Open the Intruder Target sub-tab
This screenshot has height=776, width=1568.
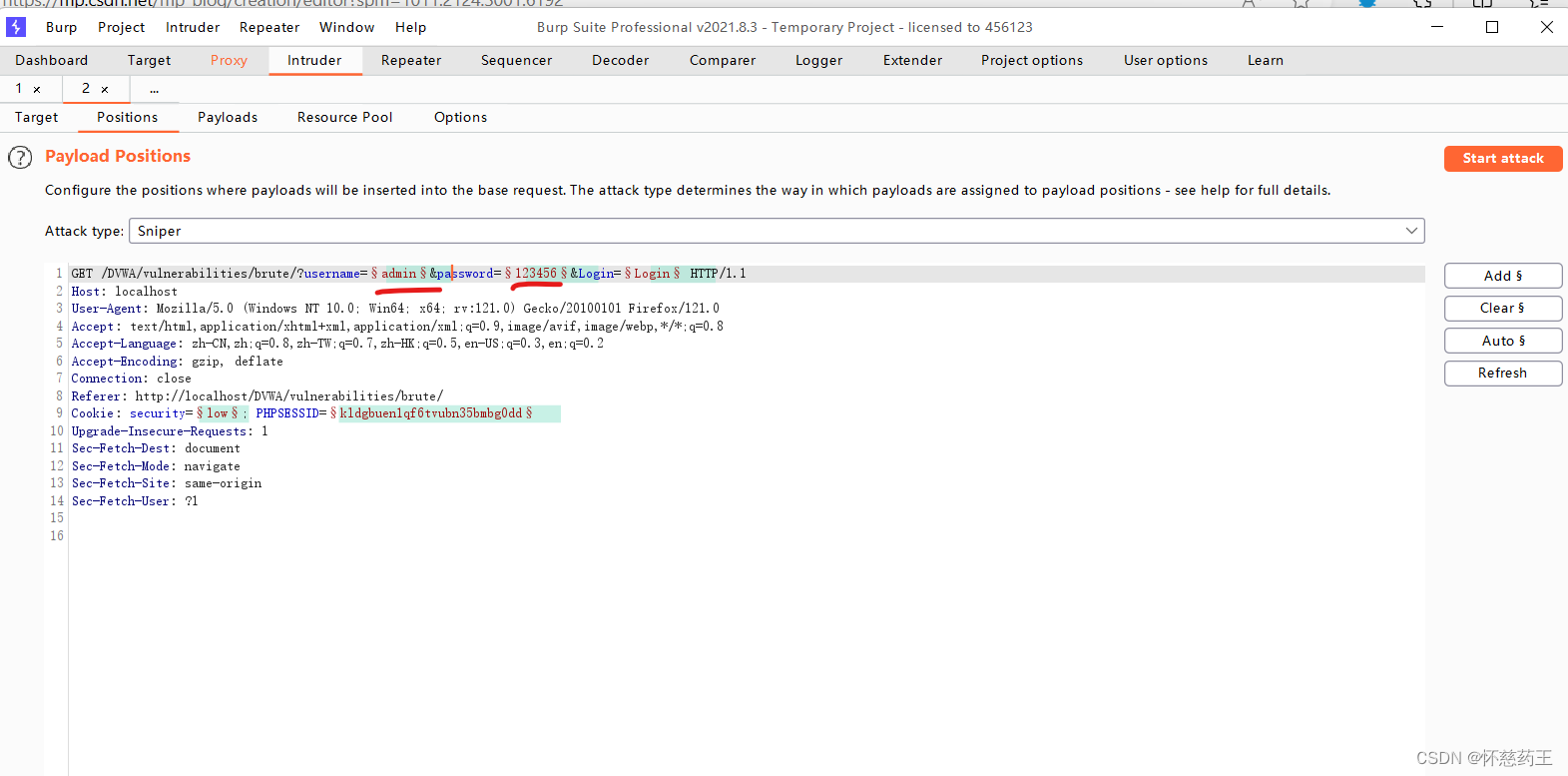click(x=37, y=117)
